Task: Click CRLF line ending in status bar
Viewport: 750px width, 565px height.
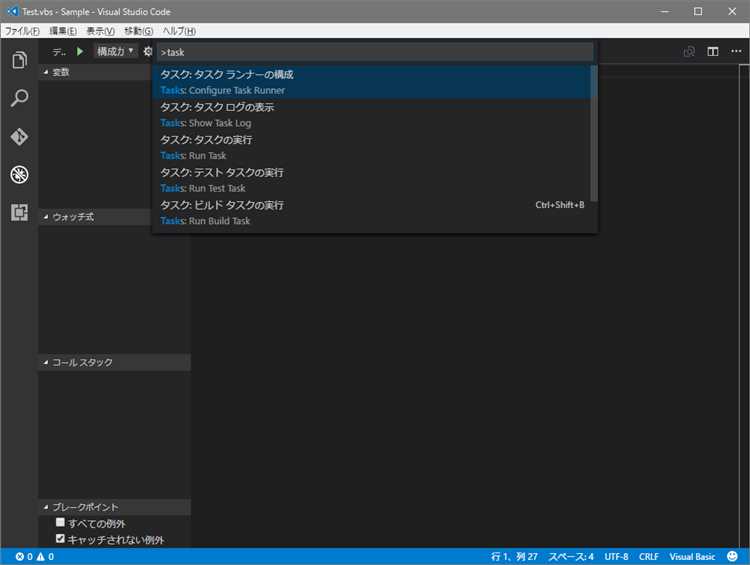Action: [x=649, y=556]
